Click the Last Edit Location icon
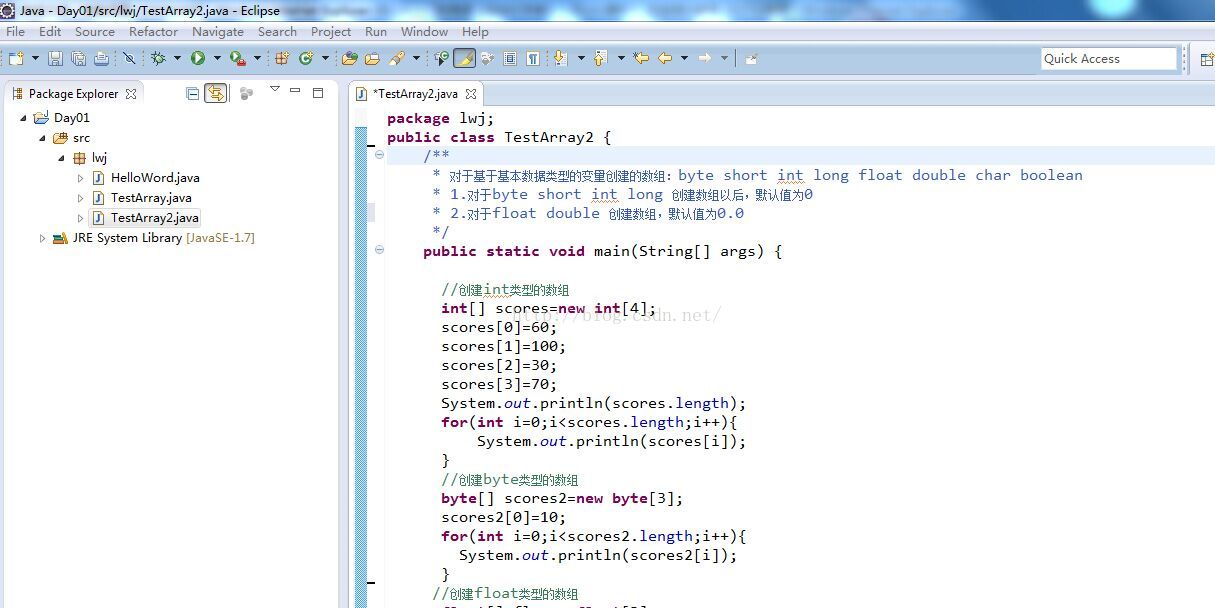Viewport: 1215px width, 608px height. (642, 59)
